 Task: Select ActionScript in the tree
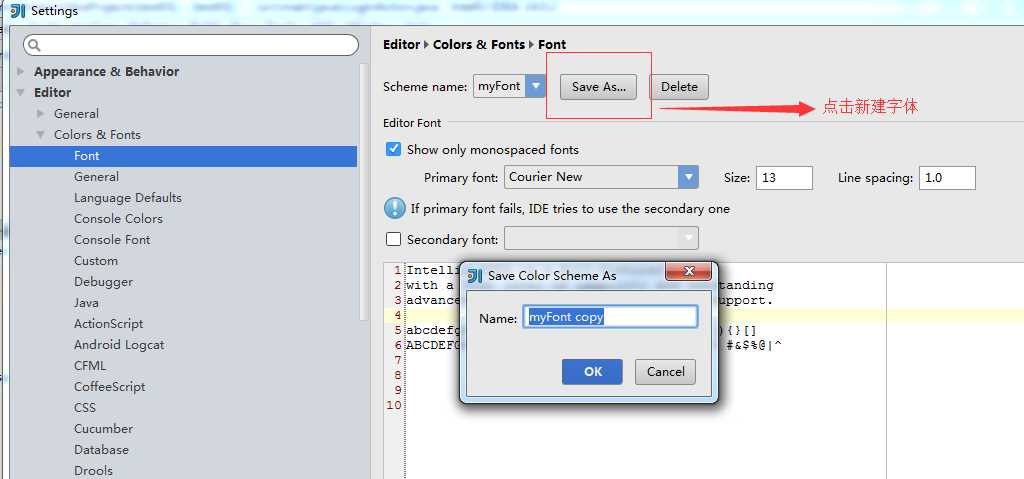coord(108,323)
